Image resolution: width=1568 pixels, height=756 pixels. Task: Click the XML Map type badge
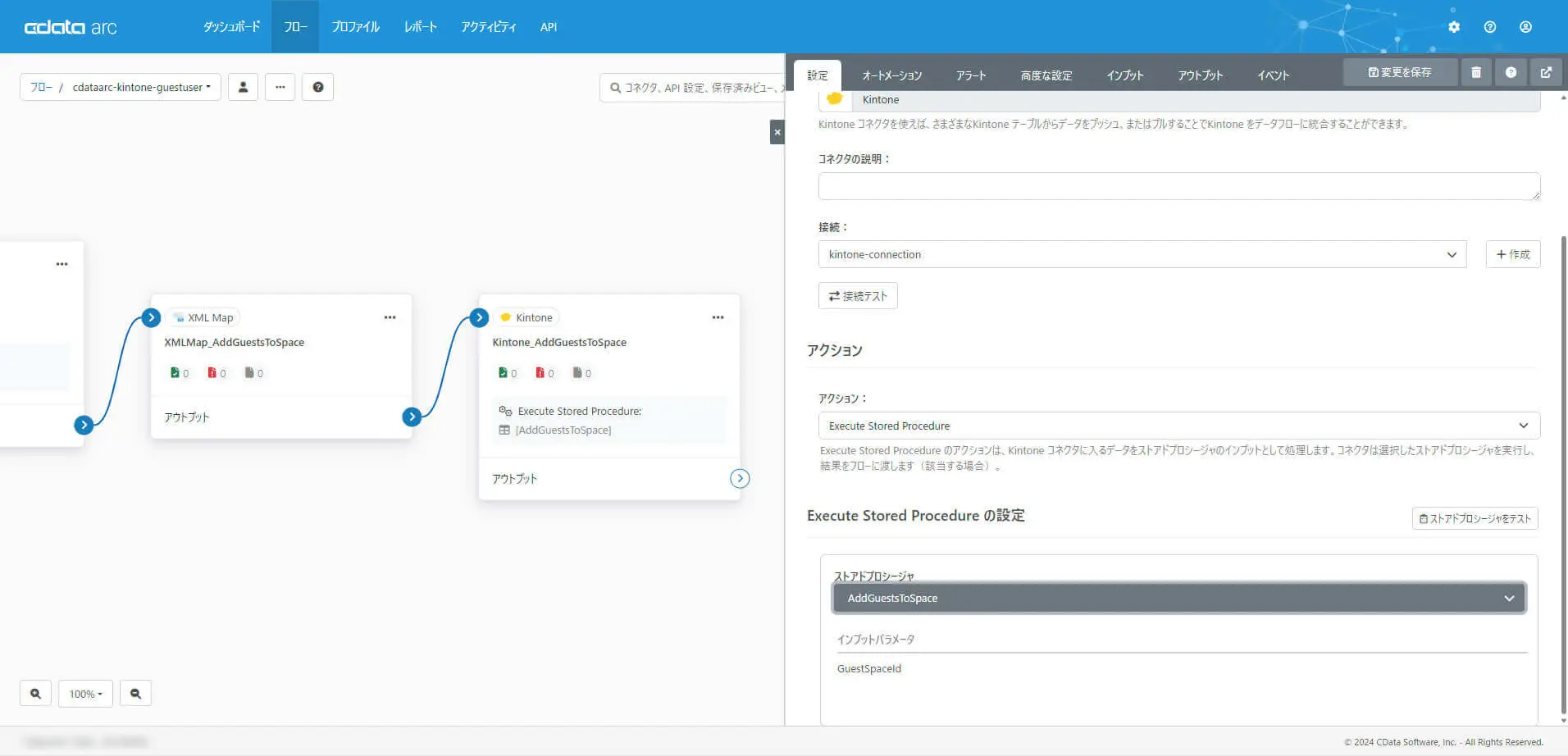(x=204, y=317)
